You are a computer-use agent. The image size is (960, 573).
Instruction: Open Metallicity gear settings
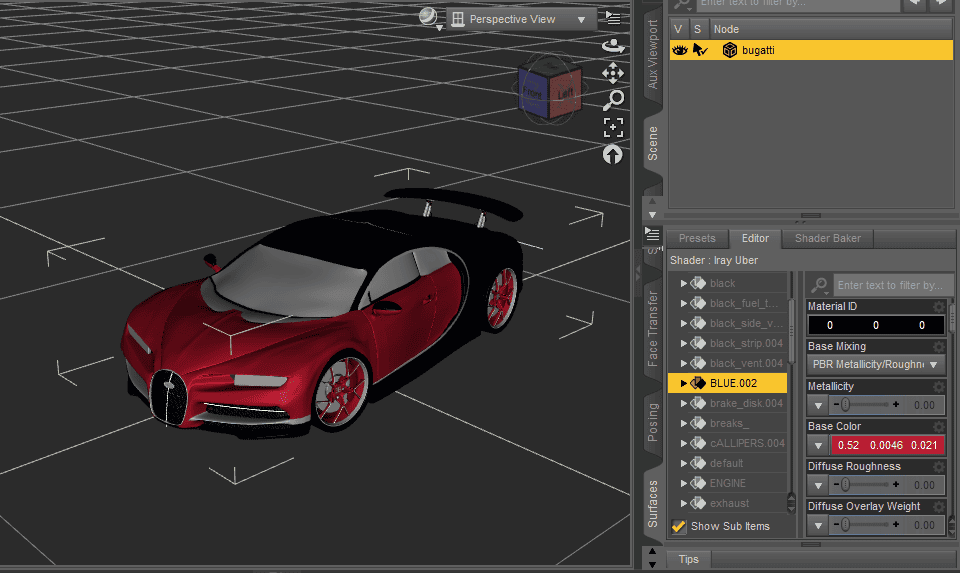939,386
